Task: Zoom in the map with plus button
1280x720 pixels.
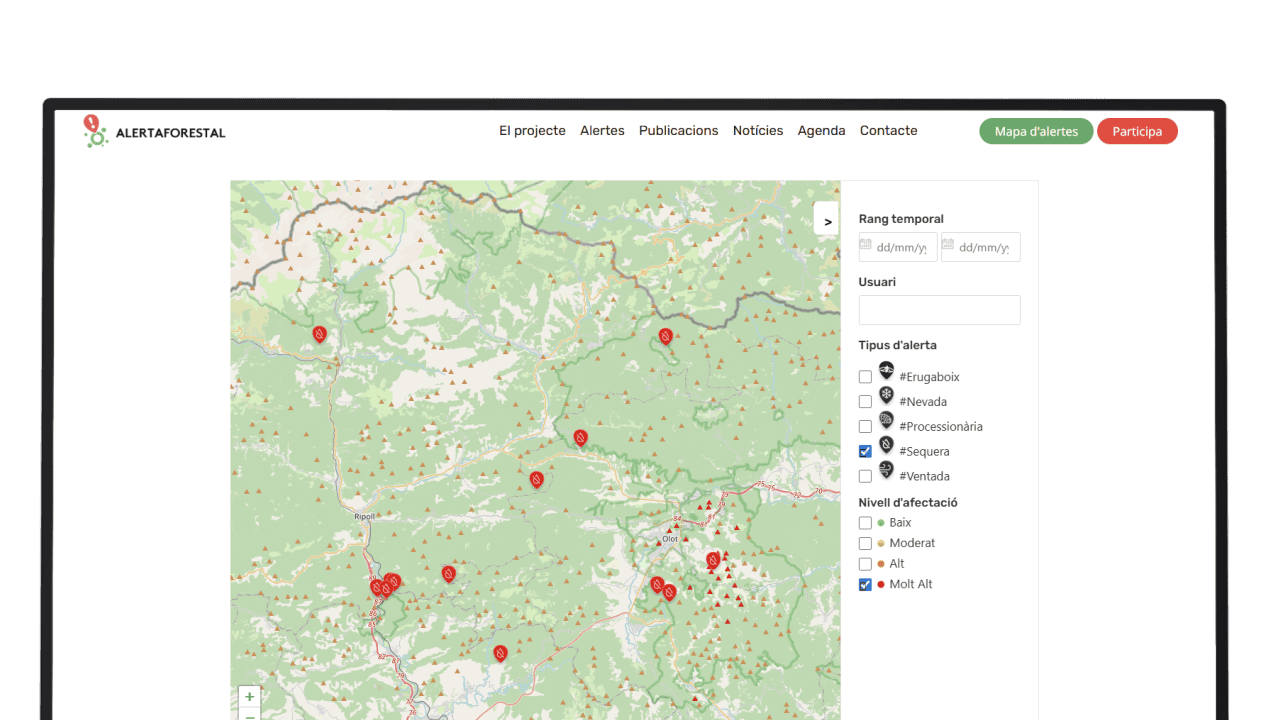Action: 249,696
